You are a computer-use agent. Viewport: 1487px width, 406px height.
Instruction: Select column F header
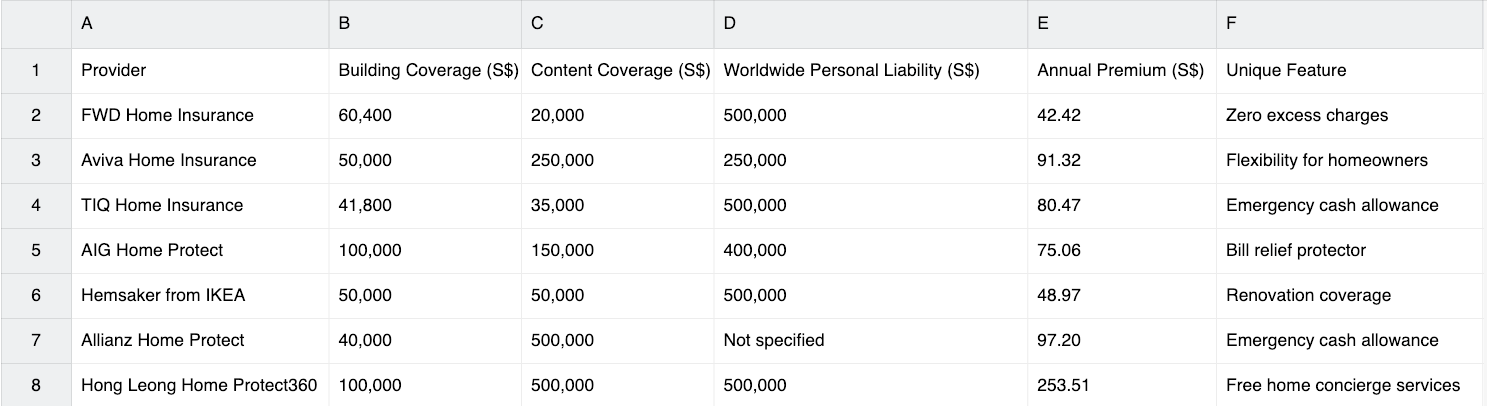[x=1350, y=24]
